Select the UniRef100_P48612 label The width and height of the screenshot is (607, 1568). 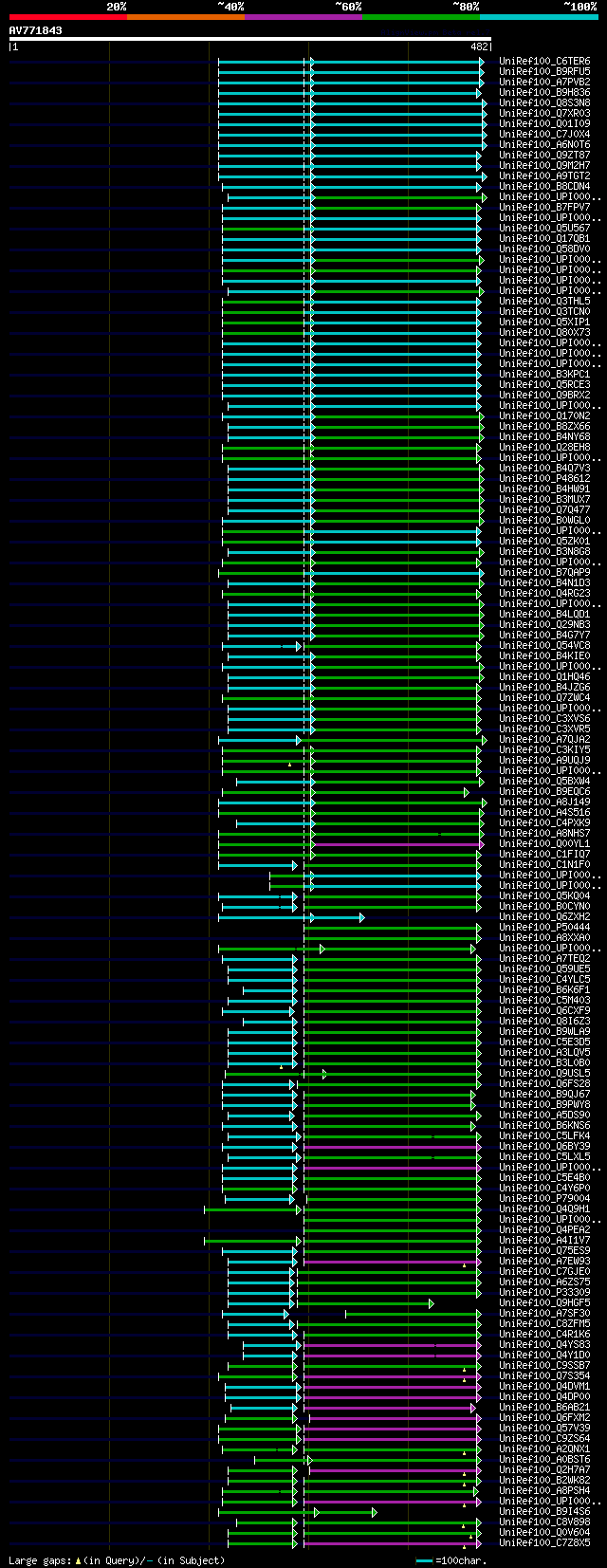point(544,479)
